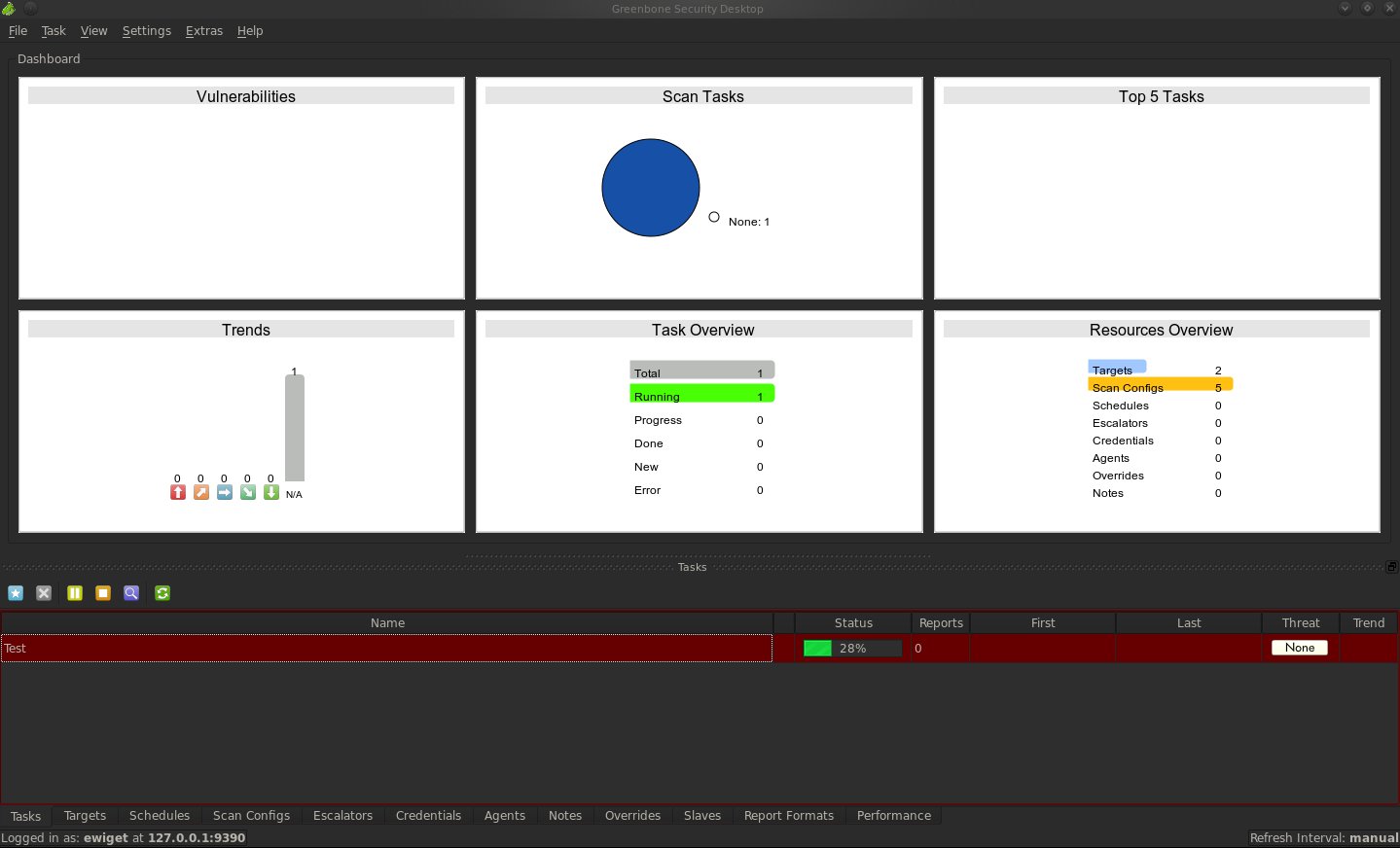The height and width of the screenshot is (848, 1400).
Task: Select the red upward trend icon in Trends
Action: pyautogui.click(x=178, y=492)
